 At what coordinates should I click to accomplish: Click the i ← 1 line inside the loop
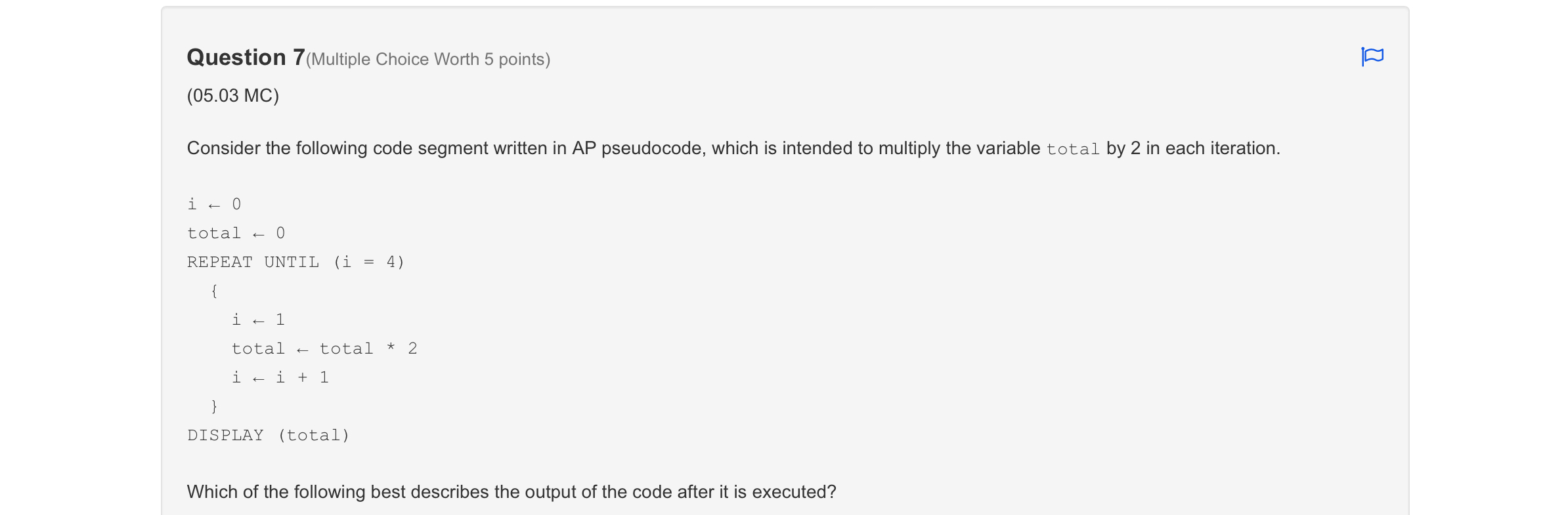pyautogui.click(x=259, y=319)
